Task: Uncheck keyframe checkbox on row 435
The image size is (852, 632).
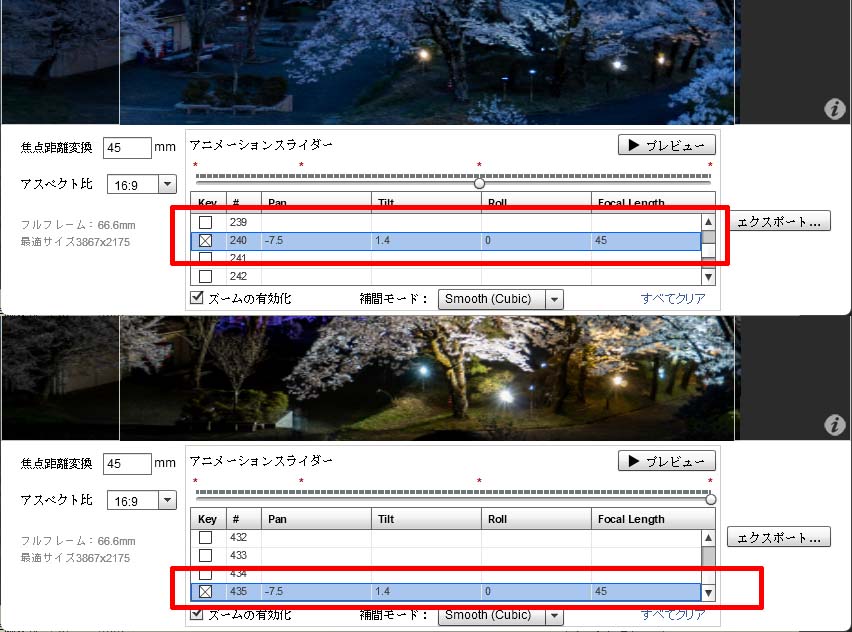Action: [x=206, y=592]
